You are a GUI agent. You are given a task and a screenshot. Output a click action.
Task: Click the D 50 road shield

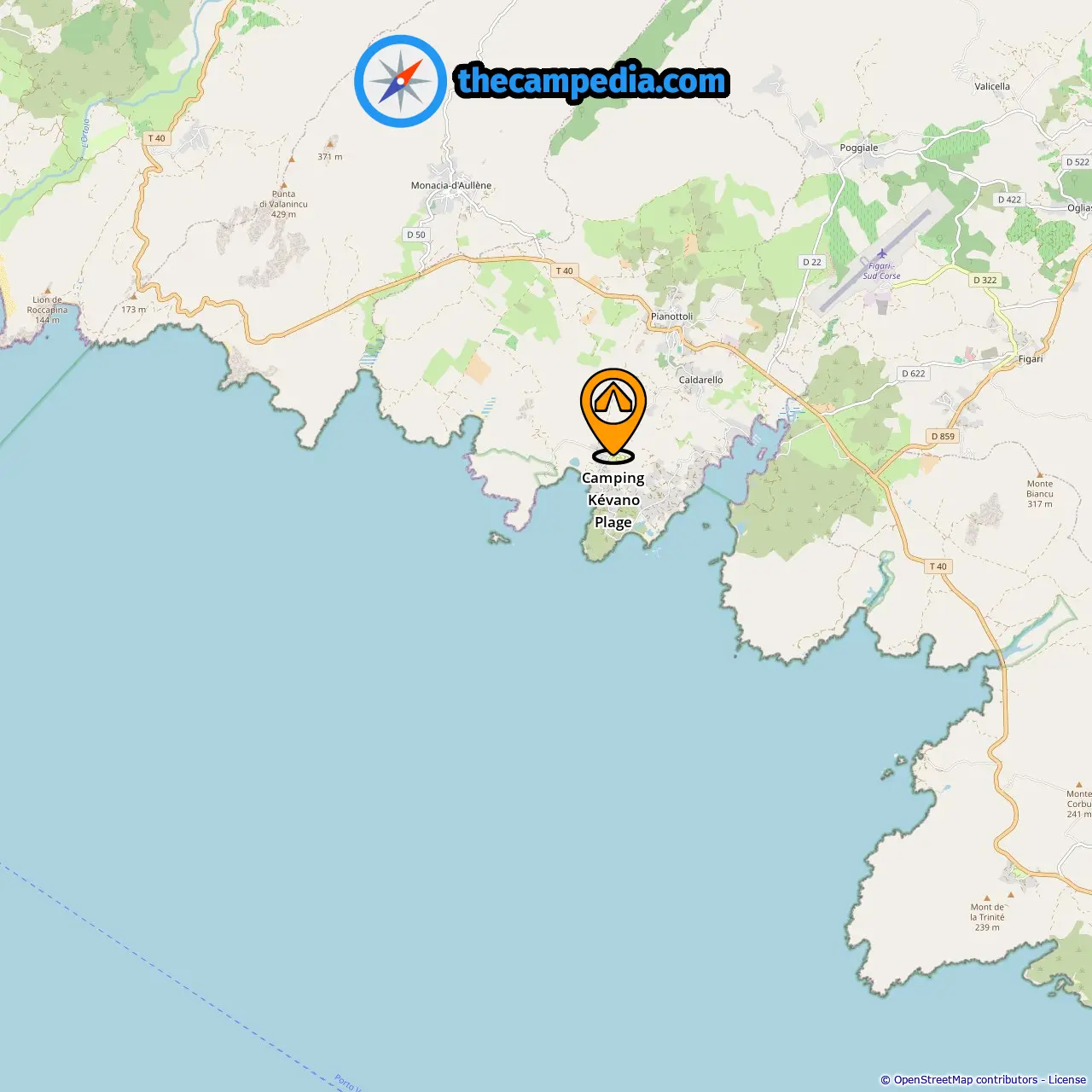[x=416, y=235]
